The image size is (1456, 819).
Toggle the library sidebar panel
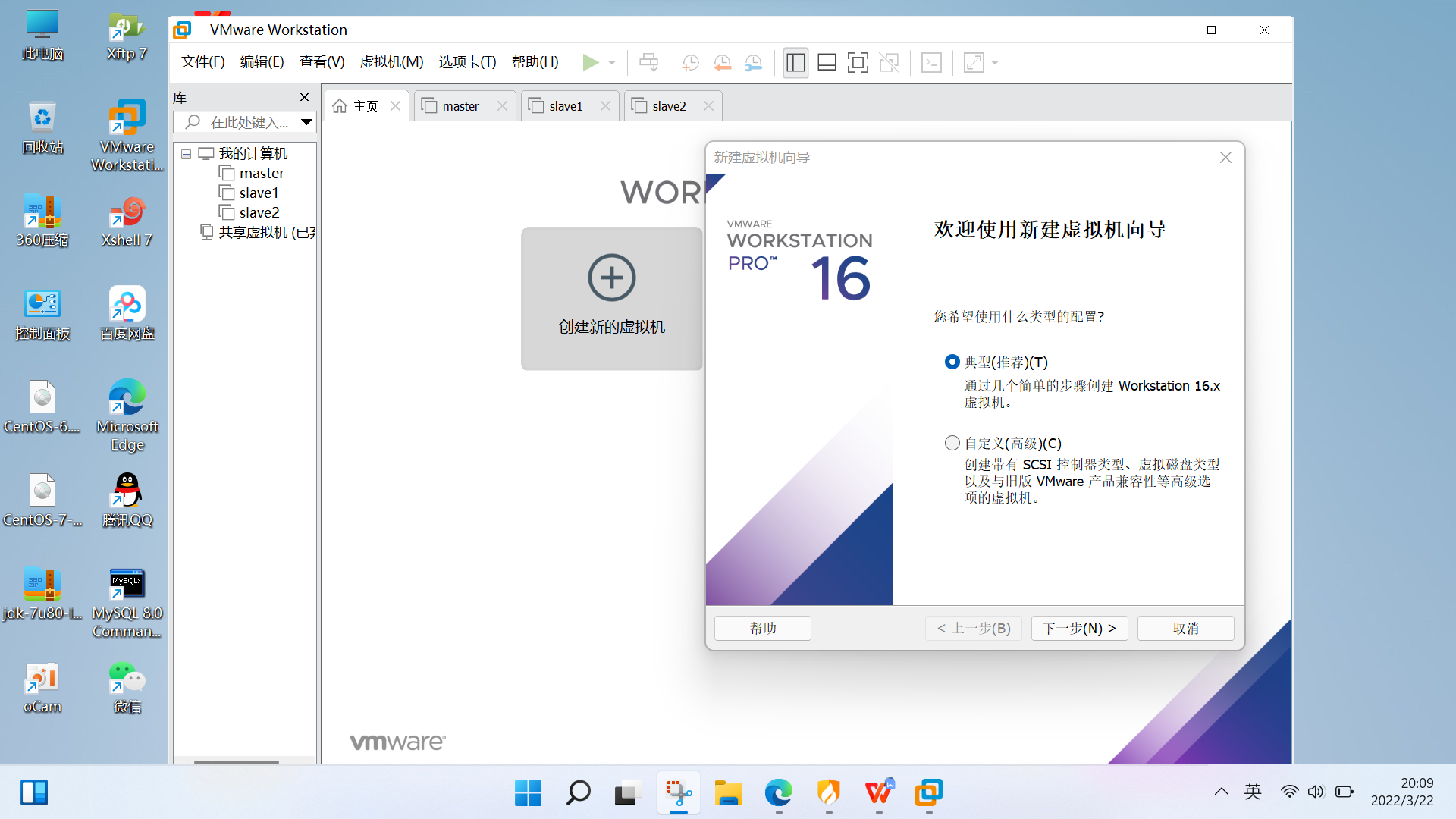point(795,62)
